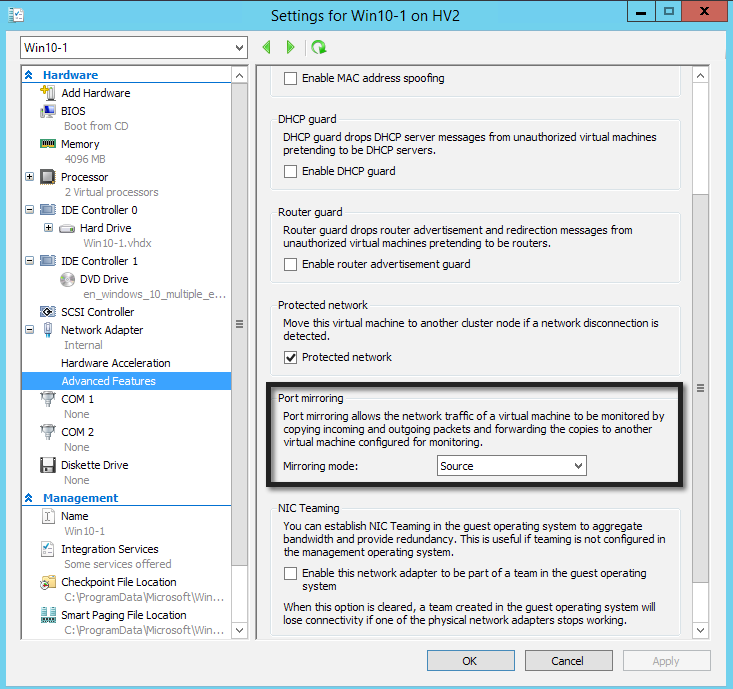Click the COM 2 port icon
The height and width of the screenshot is (689, 733).
(x=48, y=431)
